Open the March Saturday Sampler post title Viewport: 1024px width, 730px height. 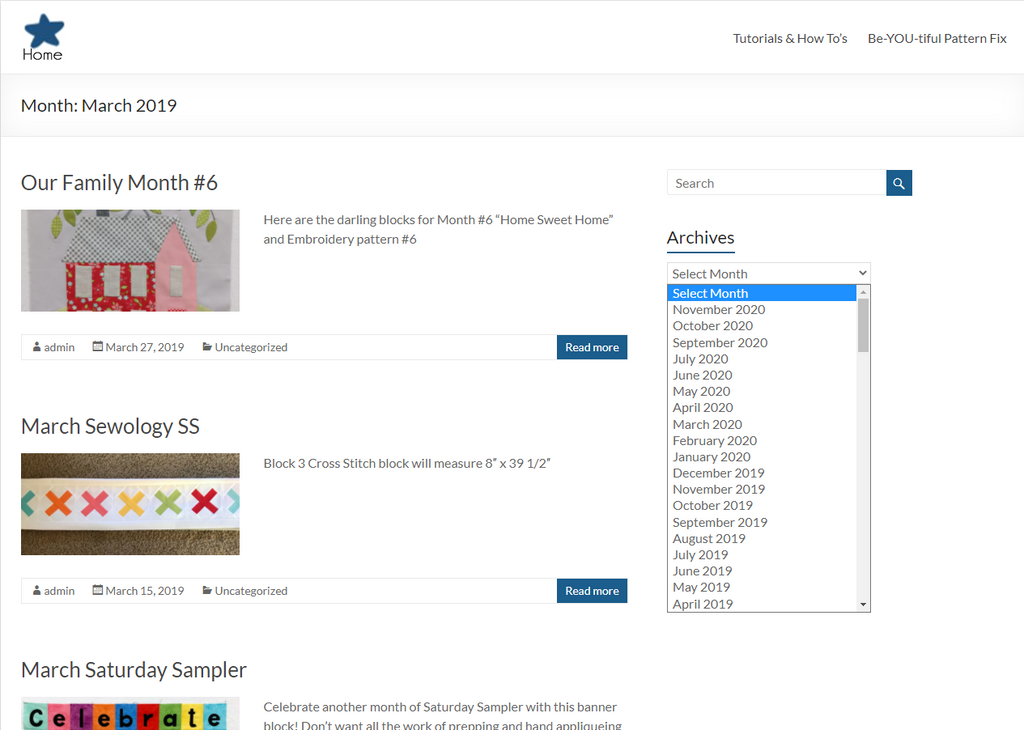click(133, 670)
